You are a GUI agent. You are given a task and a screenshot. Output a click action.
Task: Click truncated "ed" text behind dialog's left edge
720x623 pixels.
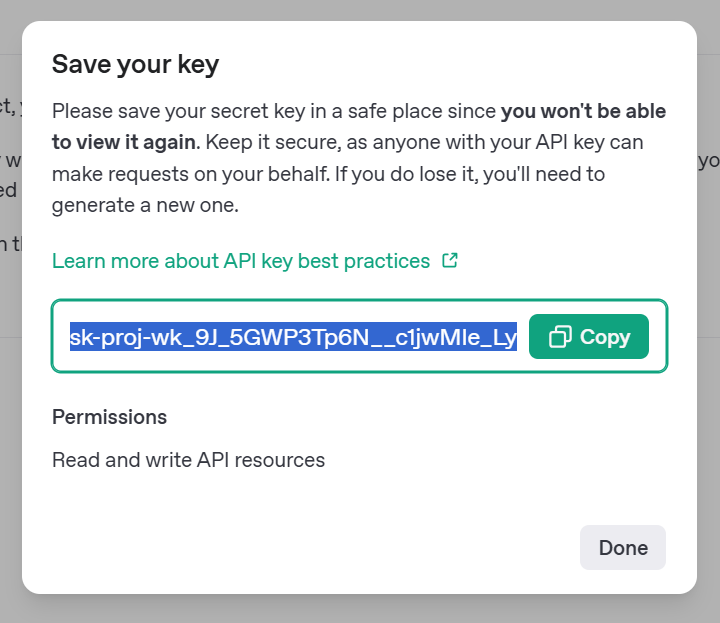(8, 190)
